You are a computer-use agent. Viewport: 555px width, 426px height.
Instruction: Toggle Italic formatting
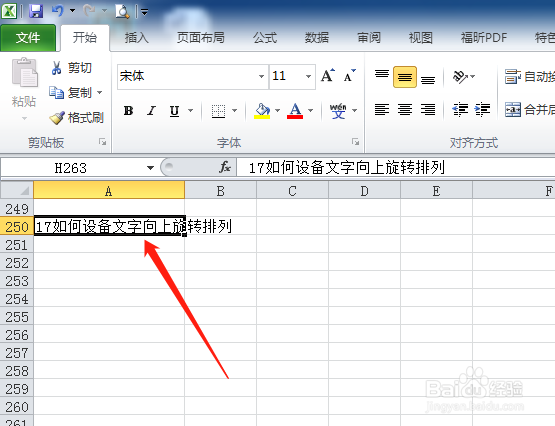tap(151, 111)
